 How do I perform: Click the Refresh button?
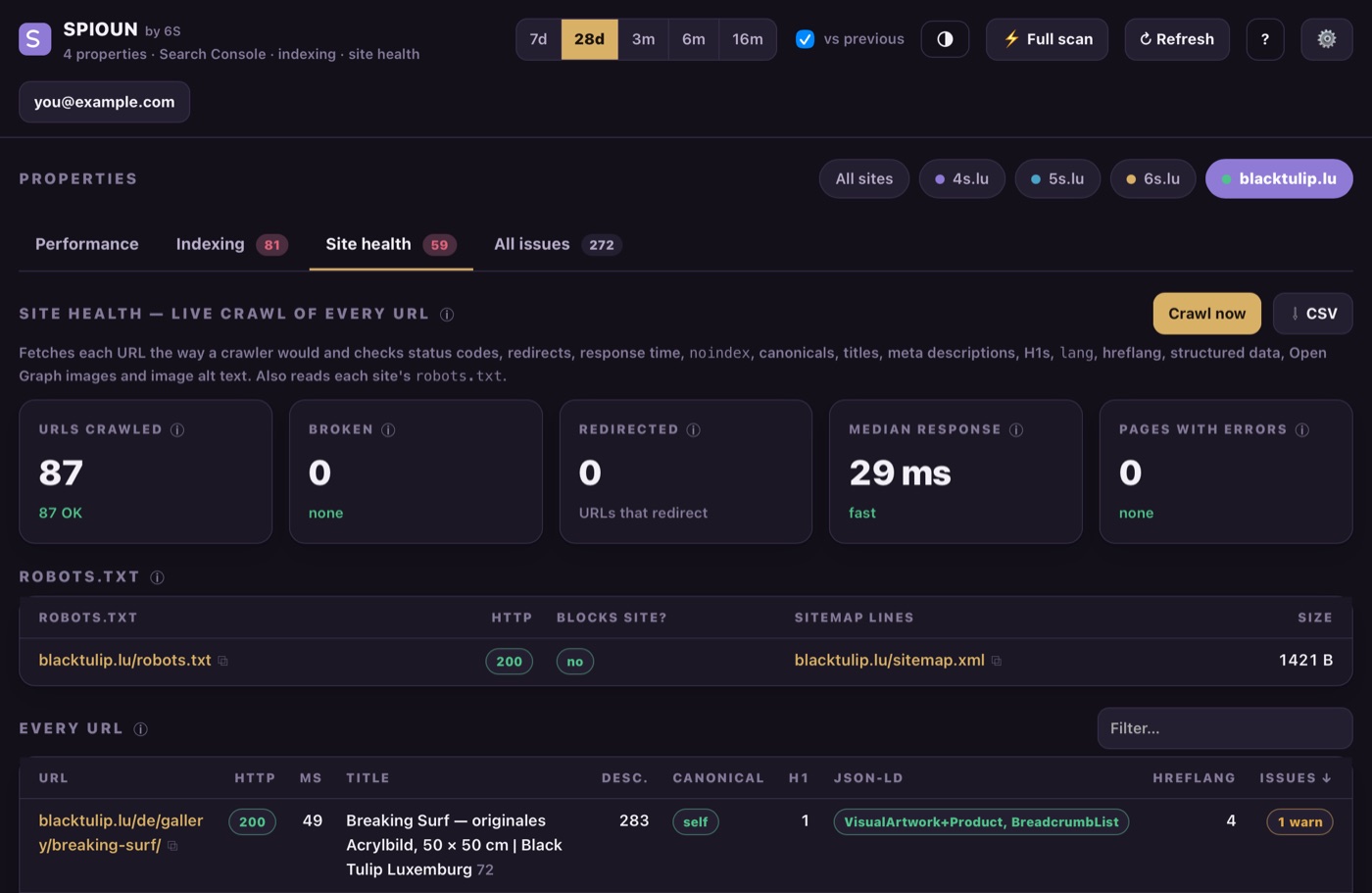pos(1177,39)
